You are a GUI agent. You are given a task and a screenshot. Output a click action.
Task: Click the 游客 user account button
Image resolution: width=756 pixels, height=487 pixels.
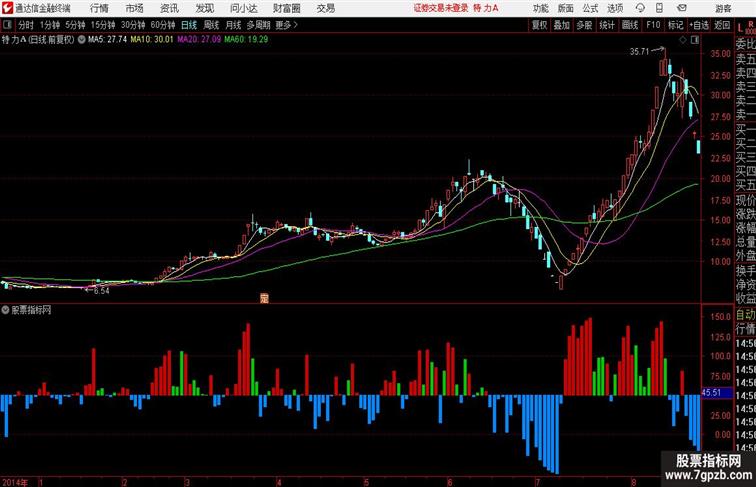point(723,8)
